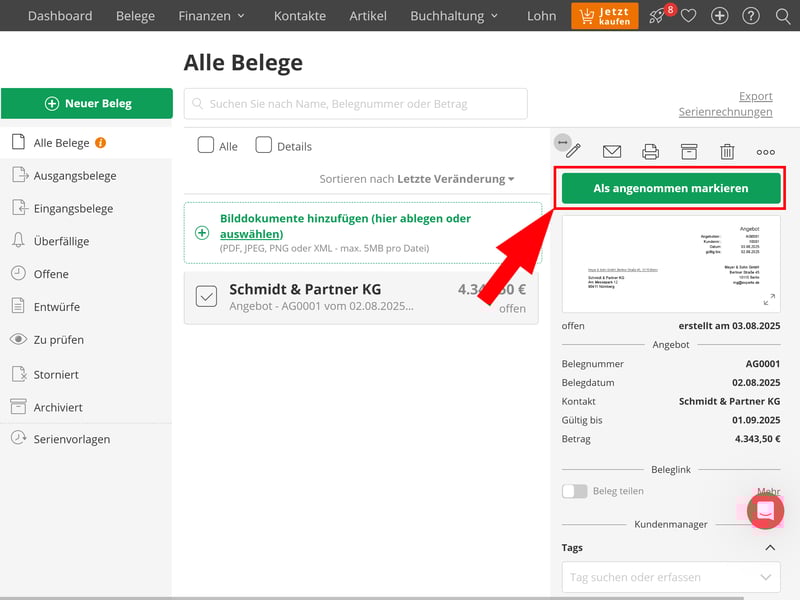This screenshot has height=600, width=800.
Task: Open the Kontakte menu item
Action: 300,16
